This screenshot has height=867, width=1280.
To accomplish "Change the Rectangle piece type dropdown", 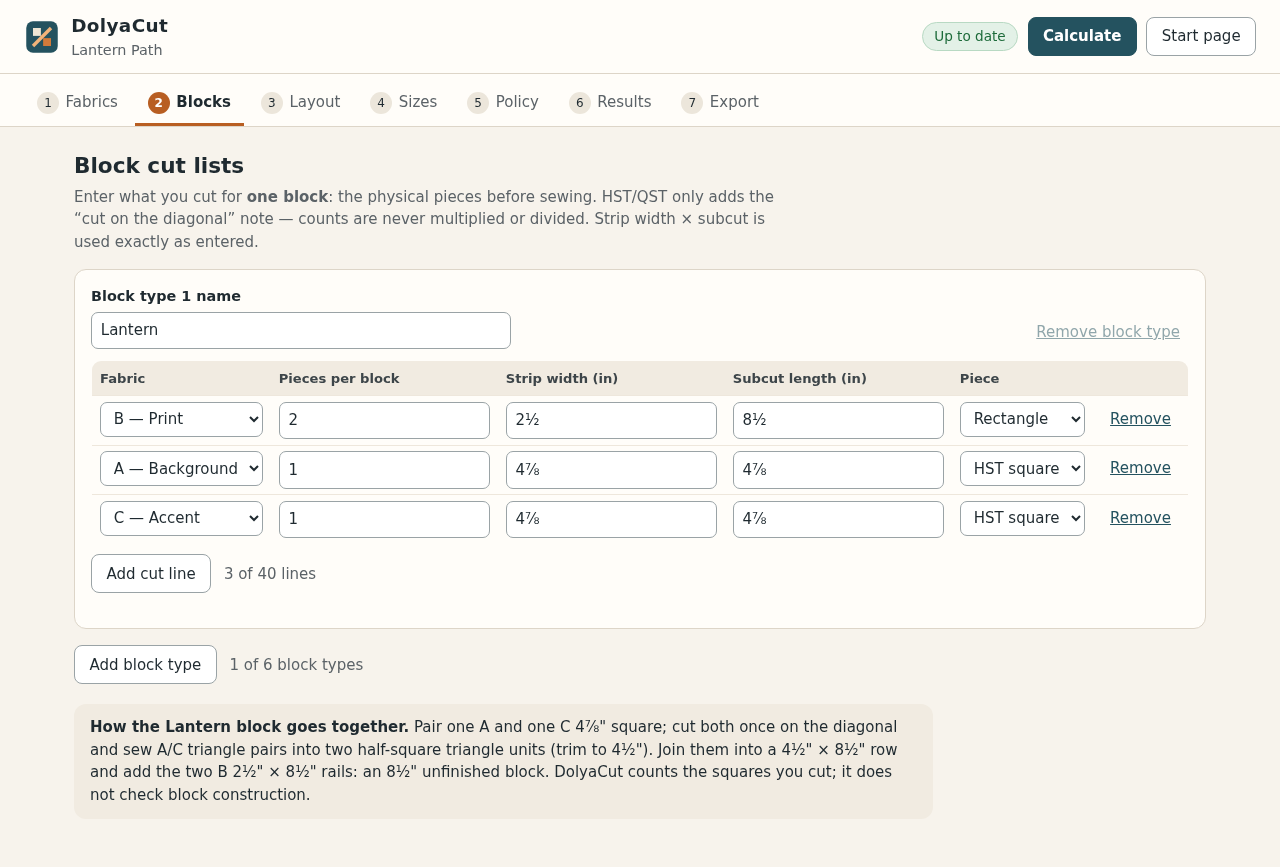I will point(1022,419).
